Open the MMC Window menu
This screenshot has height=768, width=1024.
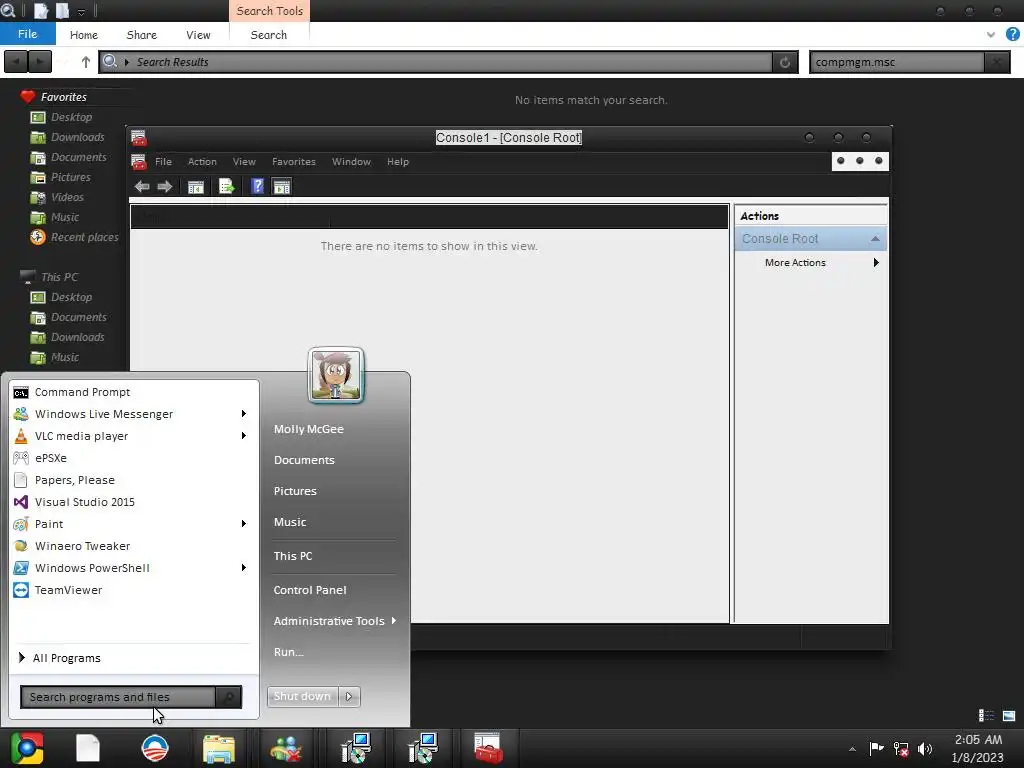point(351,162)
